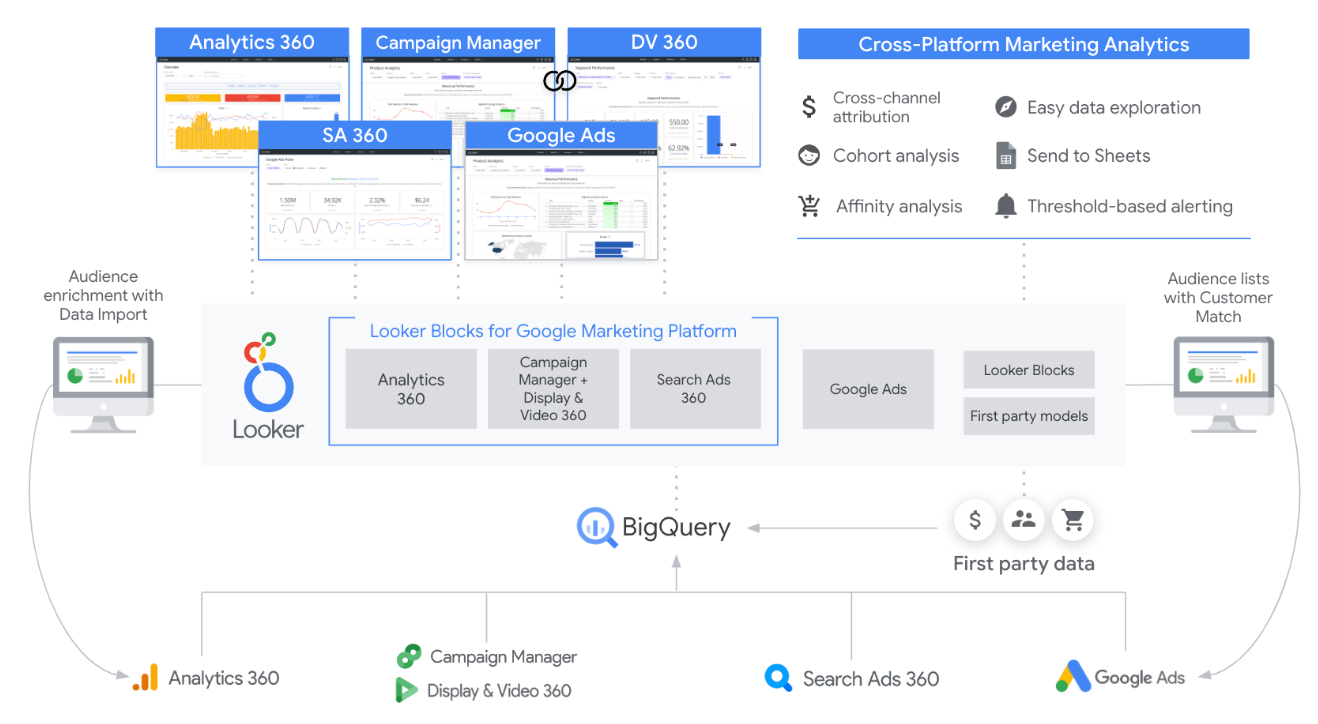The width and height of the screenshot is (1318, 724).
Task: Click the First party models box
Action: pos(1029,416)
